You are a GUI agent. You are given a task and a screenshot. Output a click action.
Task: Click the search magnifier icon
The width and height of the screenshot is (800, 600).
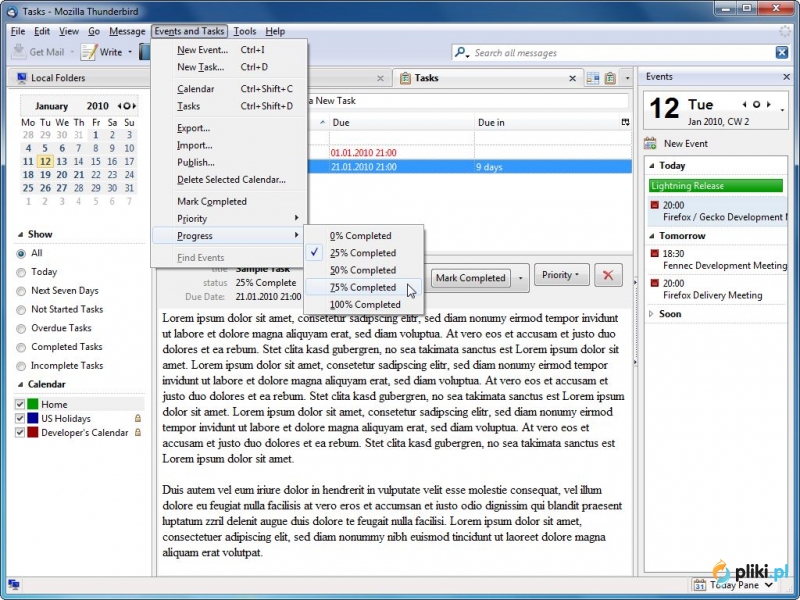tap(461, 53)
